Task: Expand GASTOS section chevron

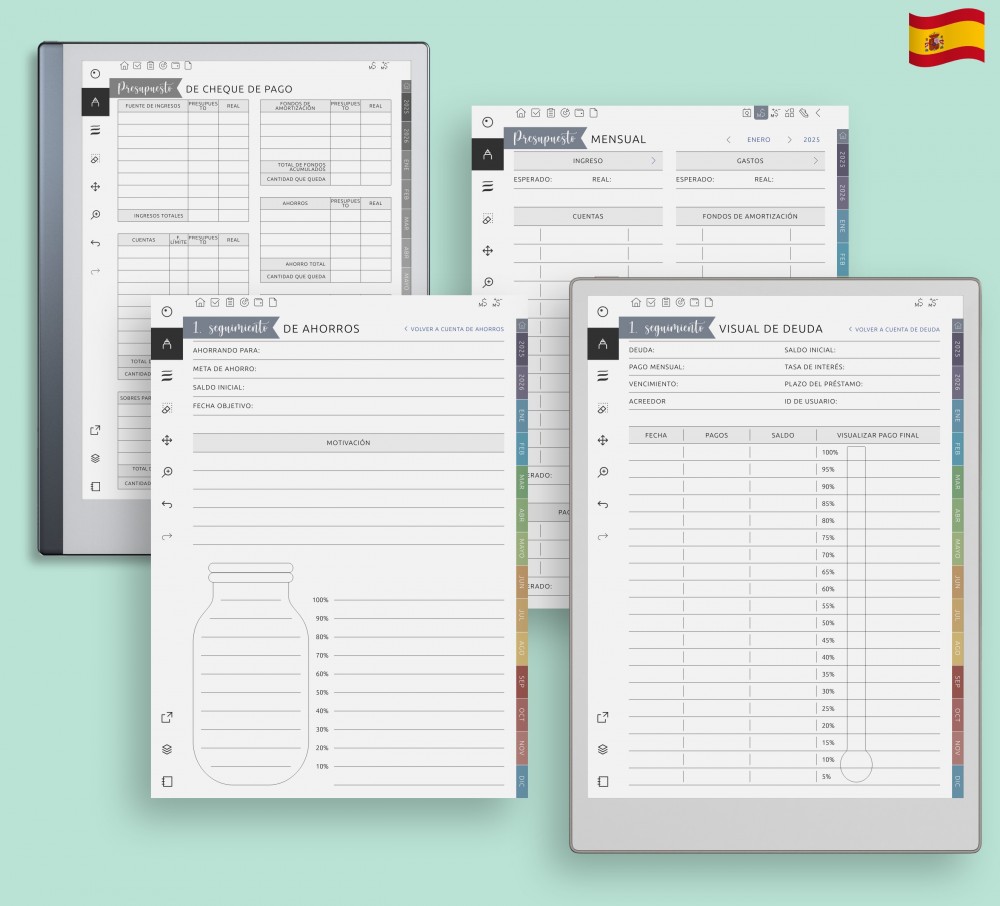Action: click(815, 161)
